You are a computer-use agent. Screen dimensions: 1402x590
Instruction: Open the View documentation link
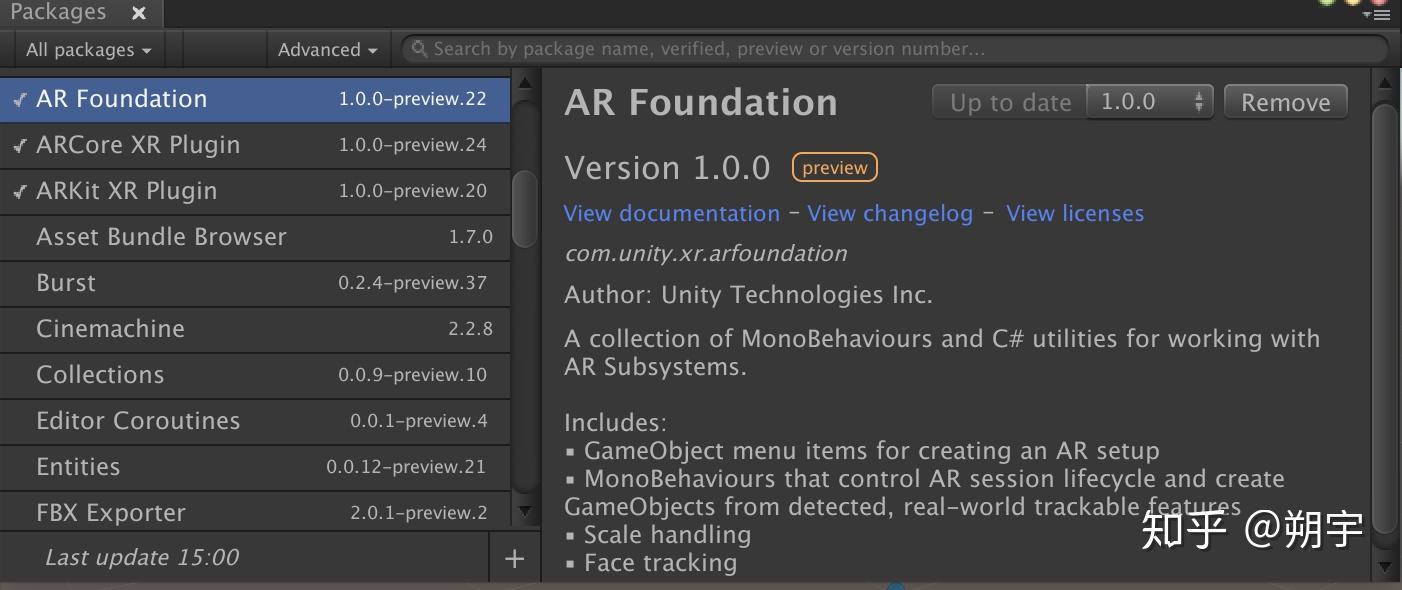point(671,213)
